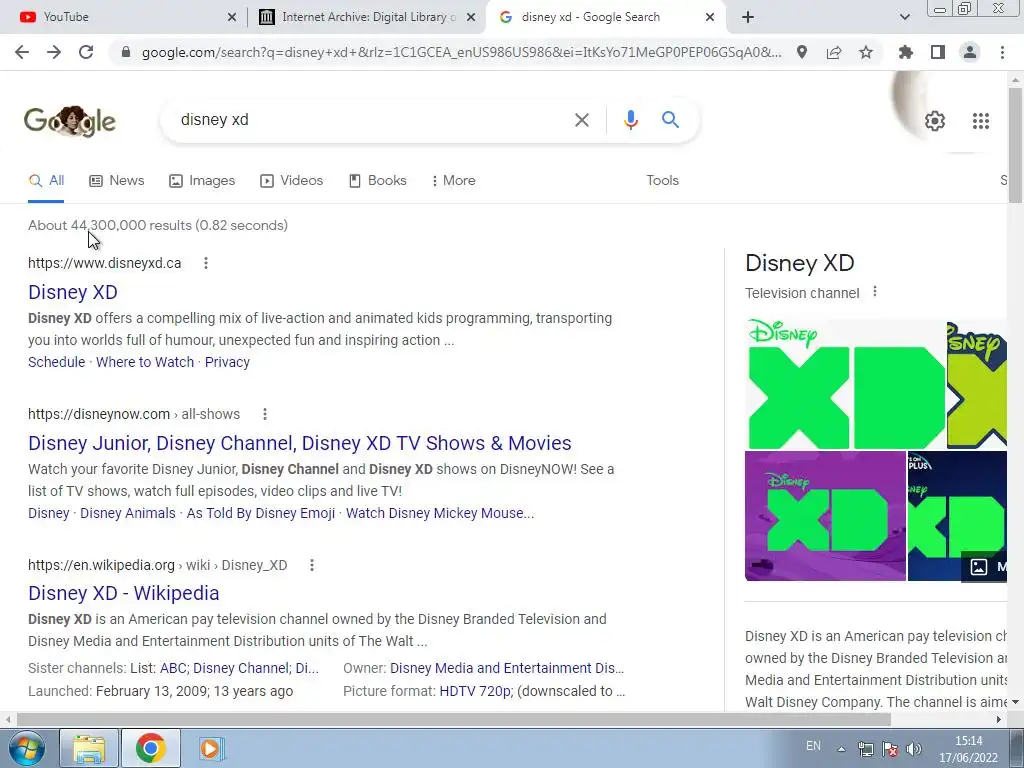Open options for the disneynow.com result
This screenshot has width=1024, height=768.
pyautogui.click(x=264, y=414)
